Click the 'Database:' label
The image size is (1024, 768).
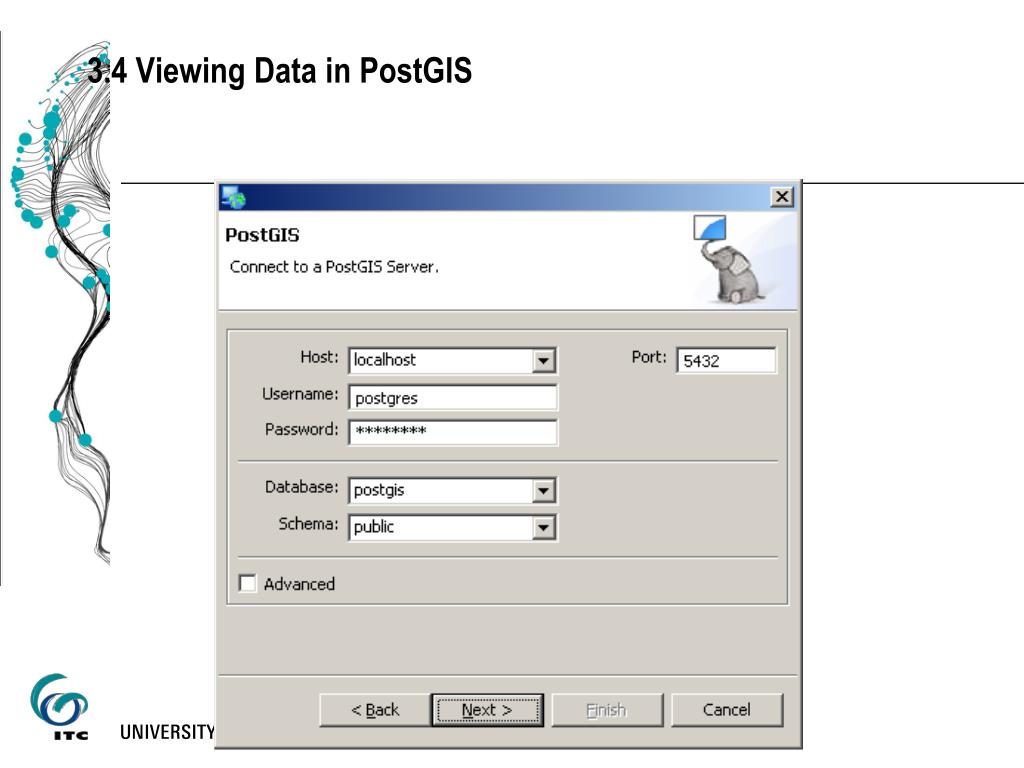pyautogui.click(x=302, y=487)
